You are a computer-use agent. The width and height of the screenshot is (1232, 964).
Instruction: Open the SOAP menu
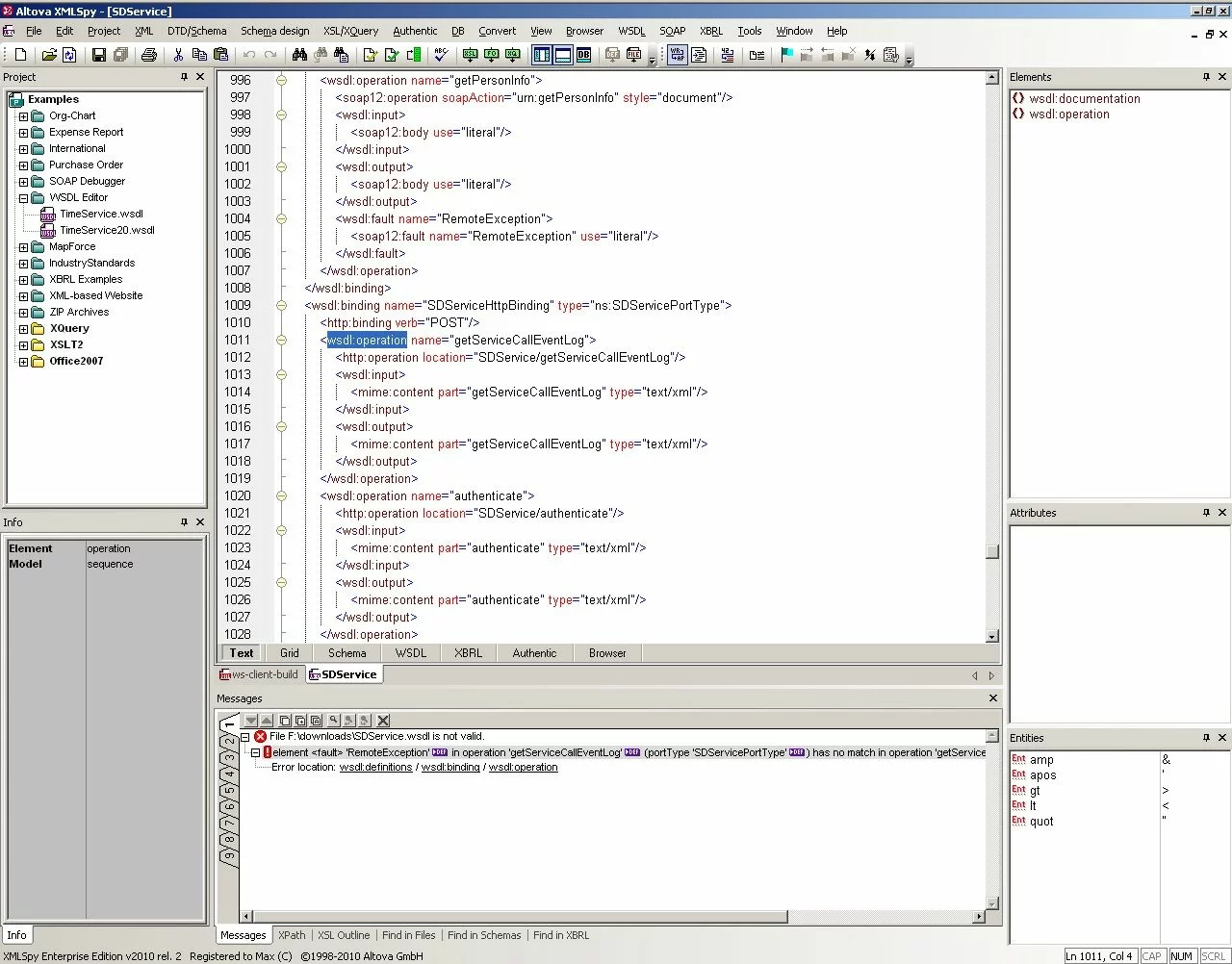[x=672, y=31]
